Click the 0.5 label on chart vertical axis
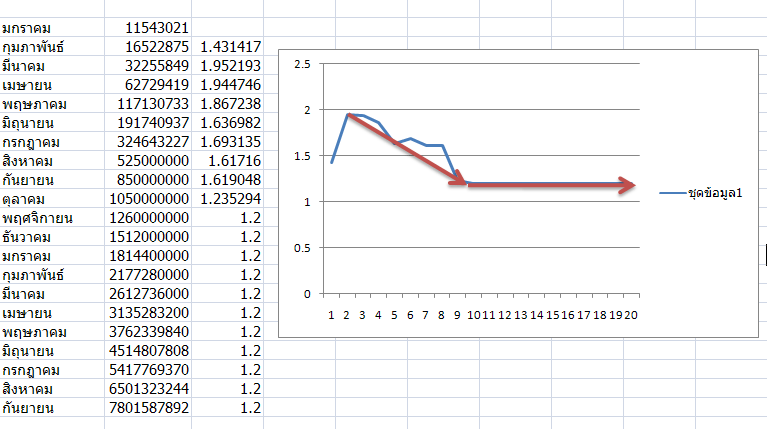The height and width of the screenshot is (429, 767). tap(302, 248)
